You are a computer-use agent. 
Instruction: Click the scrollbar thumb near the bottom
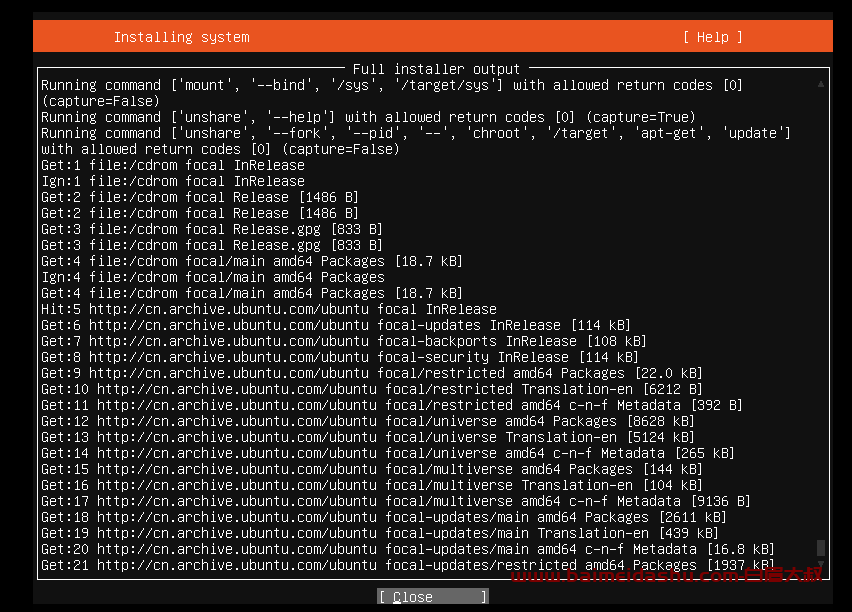[820, 547]
